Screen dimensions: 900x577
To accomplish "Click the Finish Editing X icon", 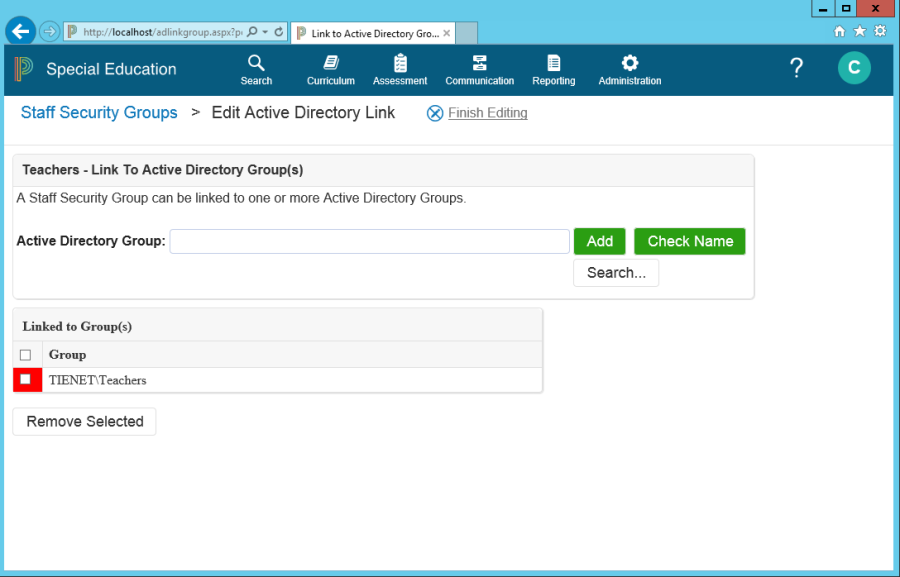I will (435, 113).
